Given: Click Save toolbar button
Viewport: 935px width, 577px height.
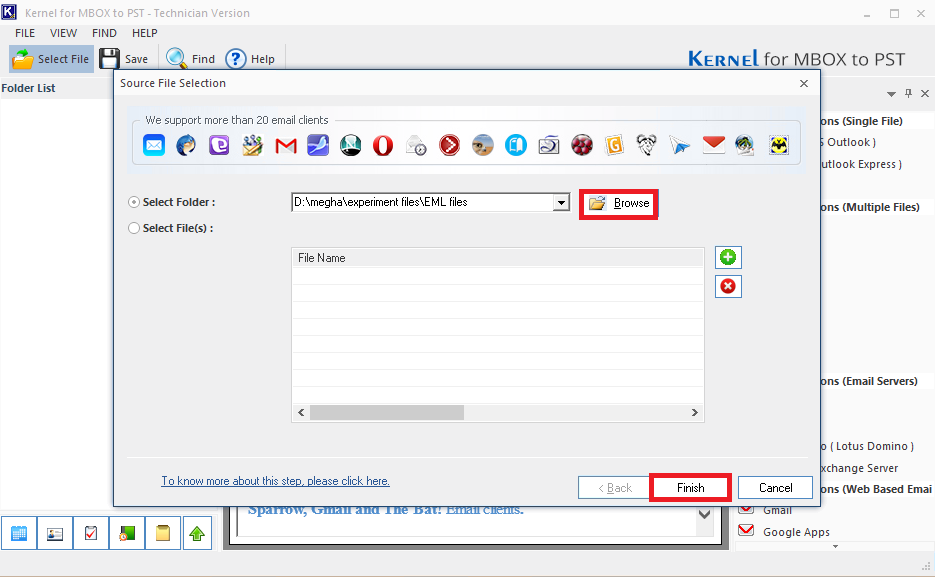Looking at the screenshot, I should [x=124, y=59].
